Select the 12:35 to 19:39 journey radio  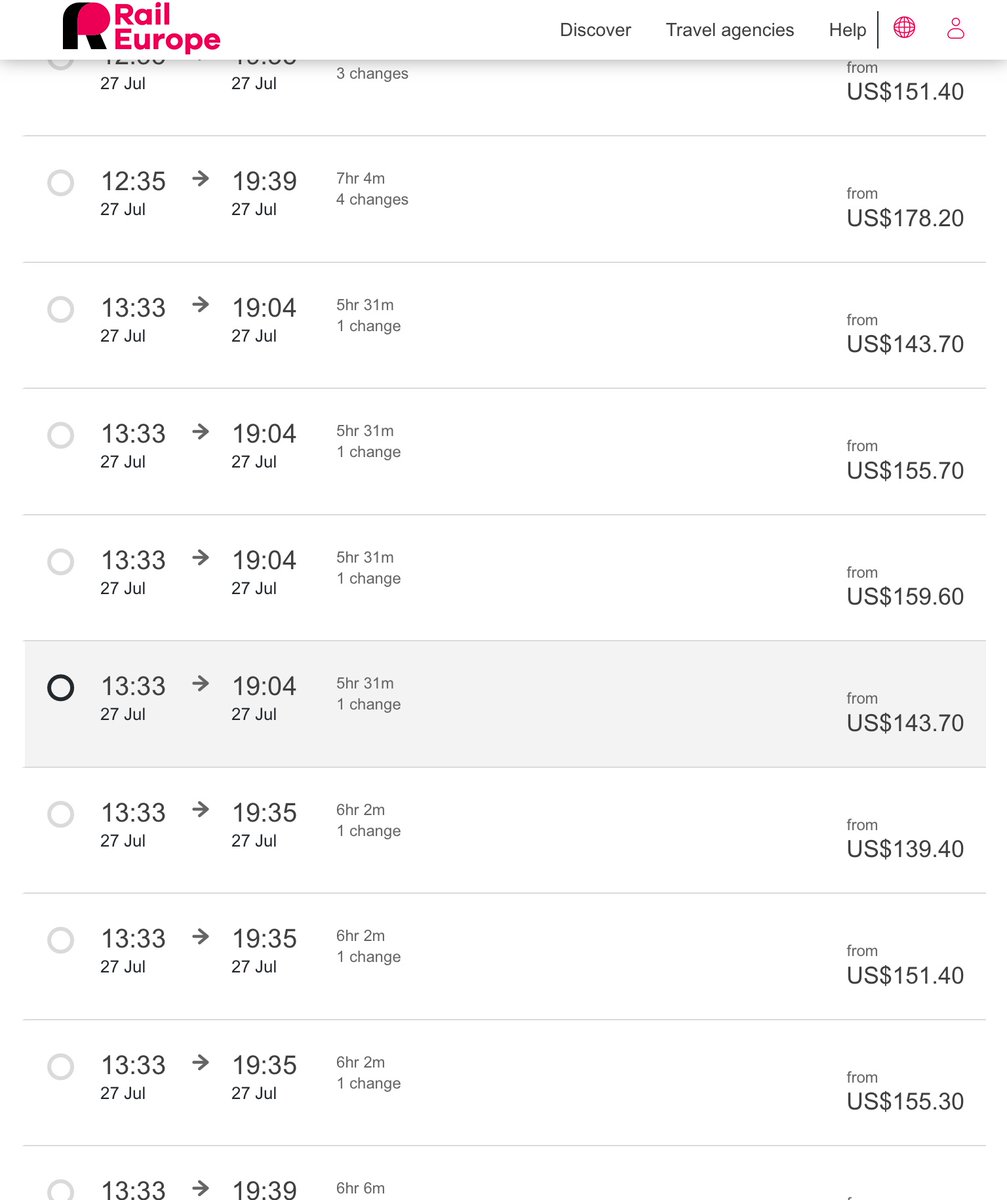pyautogui.click(x=61, y=183)
